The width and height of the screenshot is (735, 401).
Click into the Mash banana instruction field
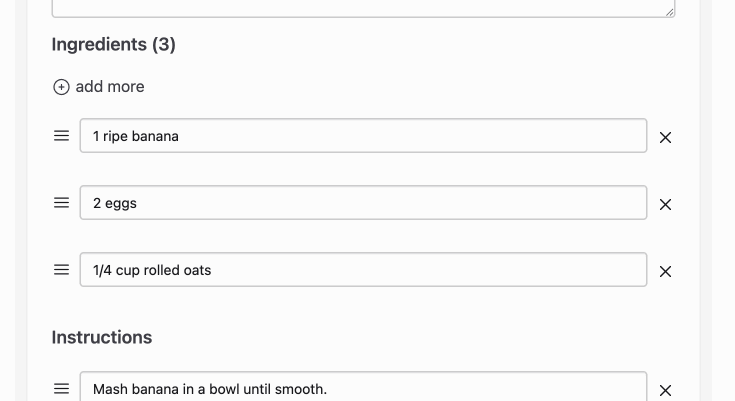[363, 386]
